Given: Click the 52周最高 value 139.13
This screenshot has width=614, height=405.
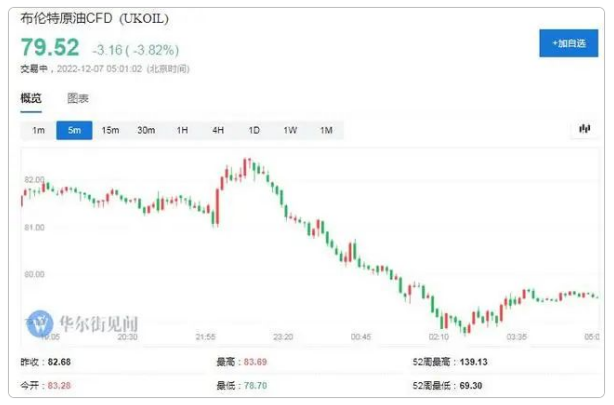Looking at the screenshot, I should click(x=473, y=362).
